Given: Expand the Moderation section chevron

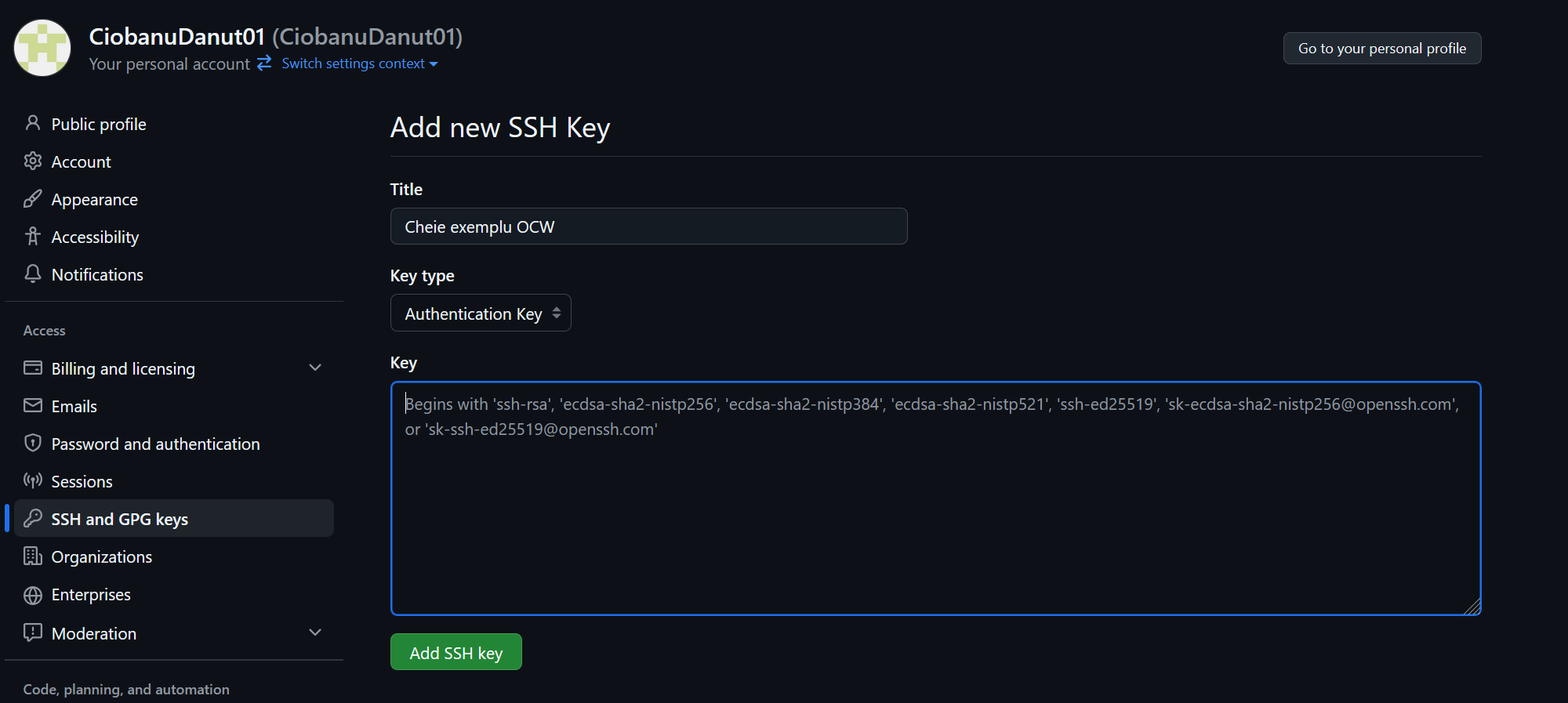Looking at the screenshot, I should 315,632.
